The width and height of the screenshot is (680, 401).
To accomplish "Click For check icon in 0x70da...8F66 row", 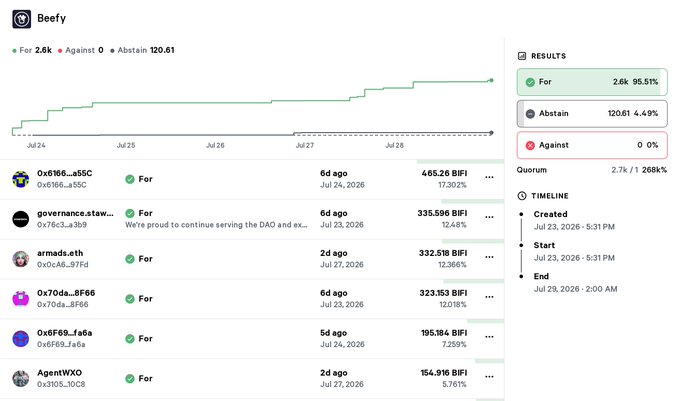I will click(130, 299).
